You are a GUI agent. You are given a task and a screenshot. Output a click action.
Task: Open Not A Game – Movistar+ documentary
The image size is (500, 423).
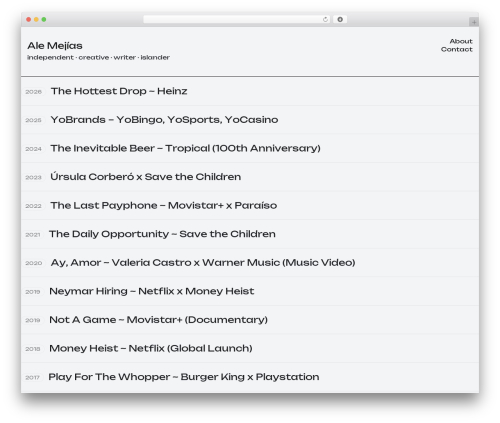159,320
